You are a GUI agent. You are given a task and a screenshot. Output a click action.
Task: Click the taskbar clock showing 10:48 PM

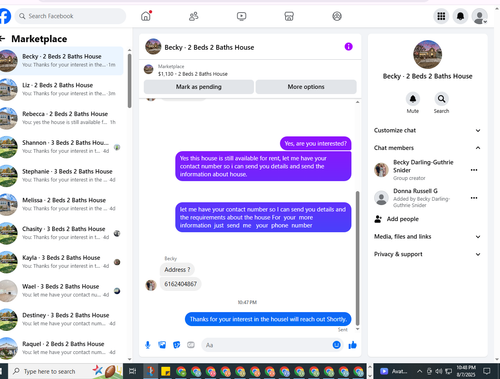coord(466,371)
